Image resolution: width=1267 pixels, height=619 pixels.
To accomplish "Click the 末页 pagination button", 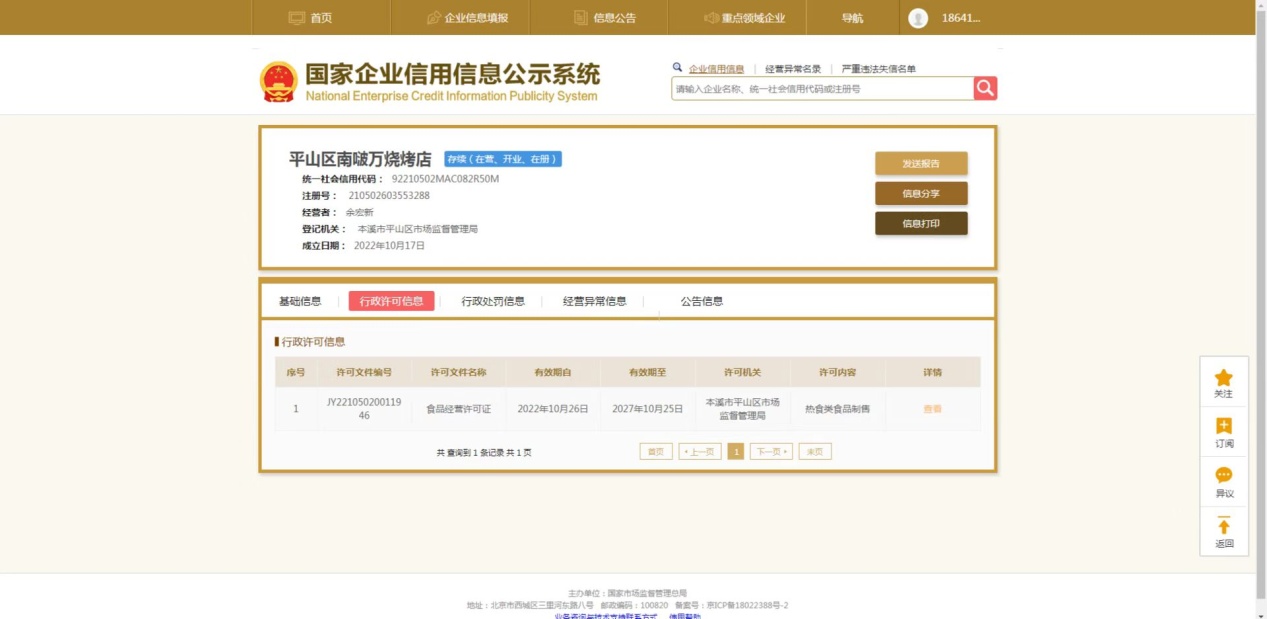I will 815,452.
